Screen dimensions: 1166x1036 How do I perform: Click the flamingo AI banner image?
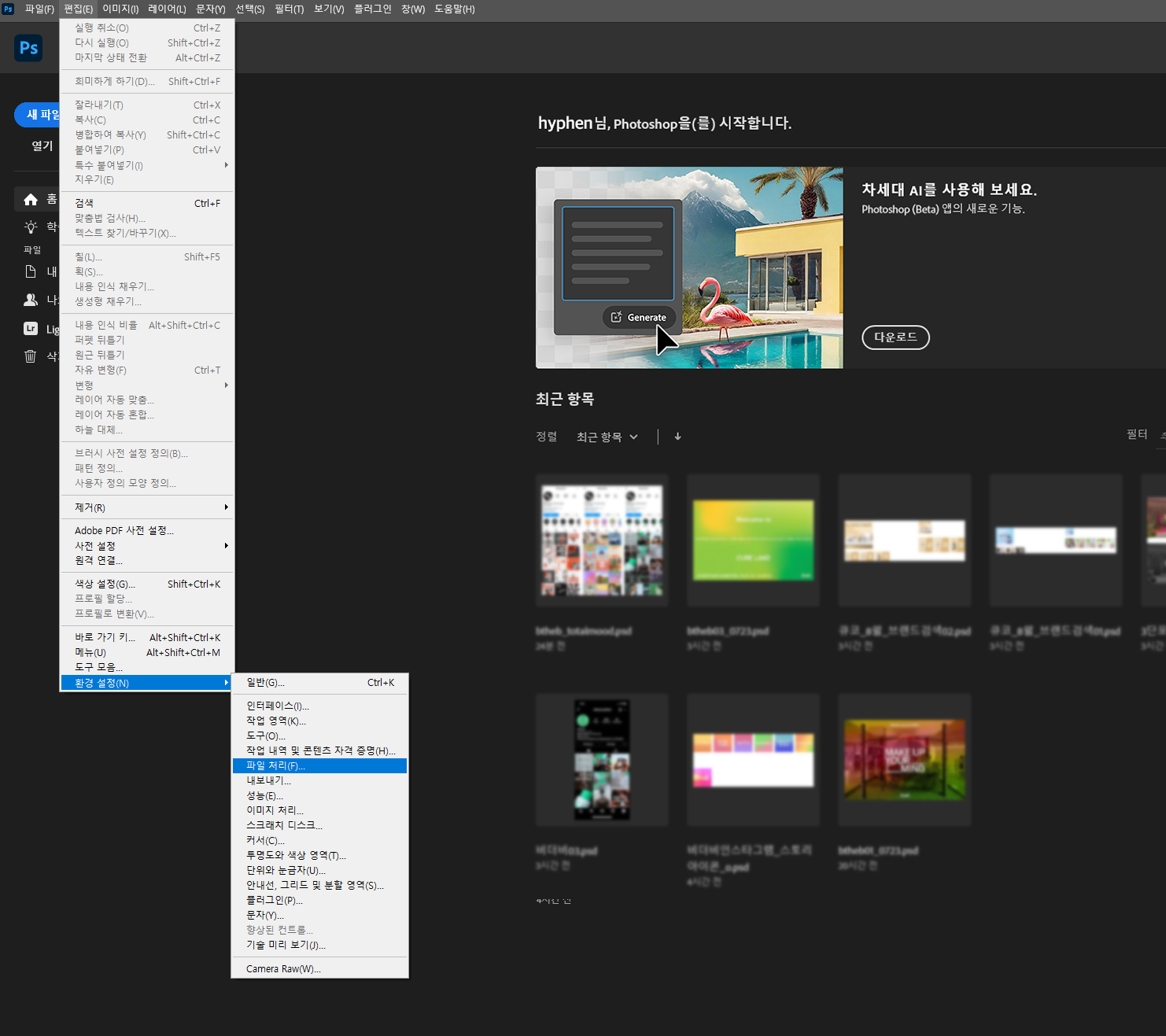[x=689, y=267]
